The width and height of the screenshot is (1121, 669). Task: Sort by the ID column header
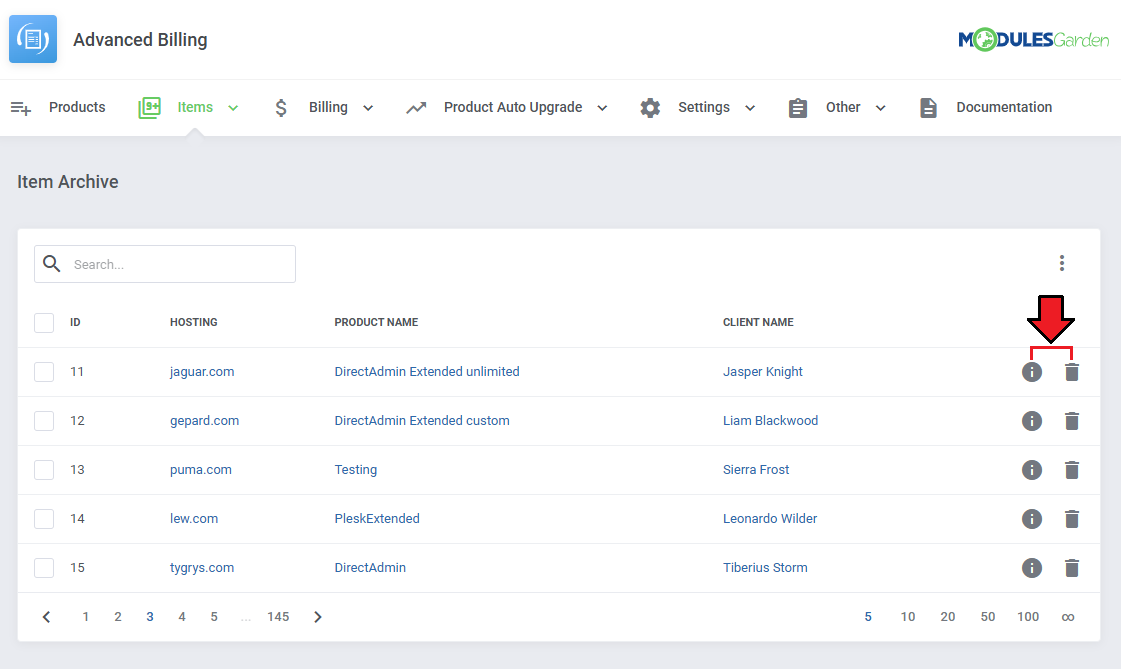[75, 322]
